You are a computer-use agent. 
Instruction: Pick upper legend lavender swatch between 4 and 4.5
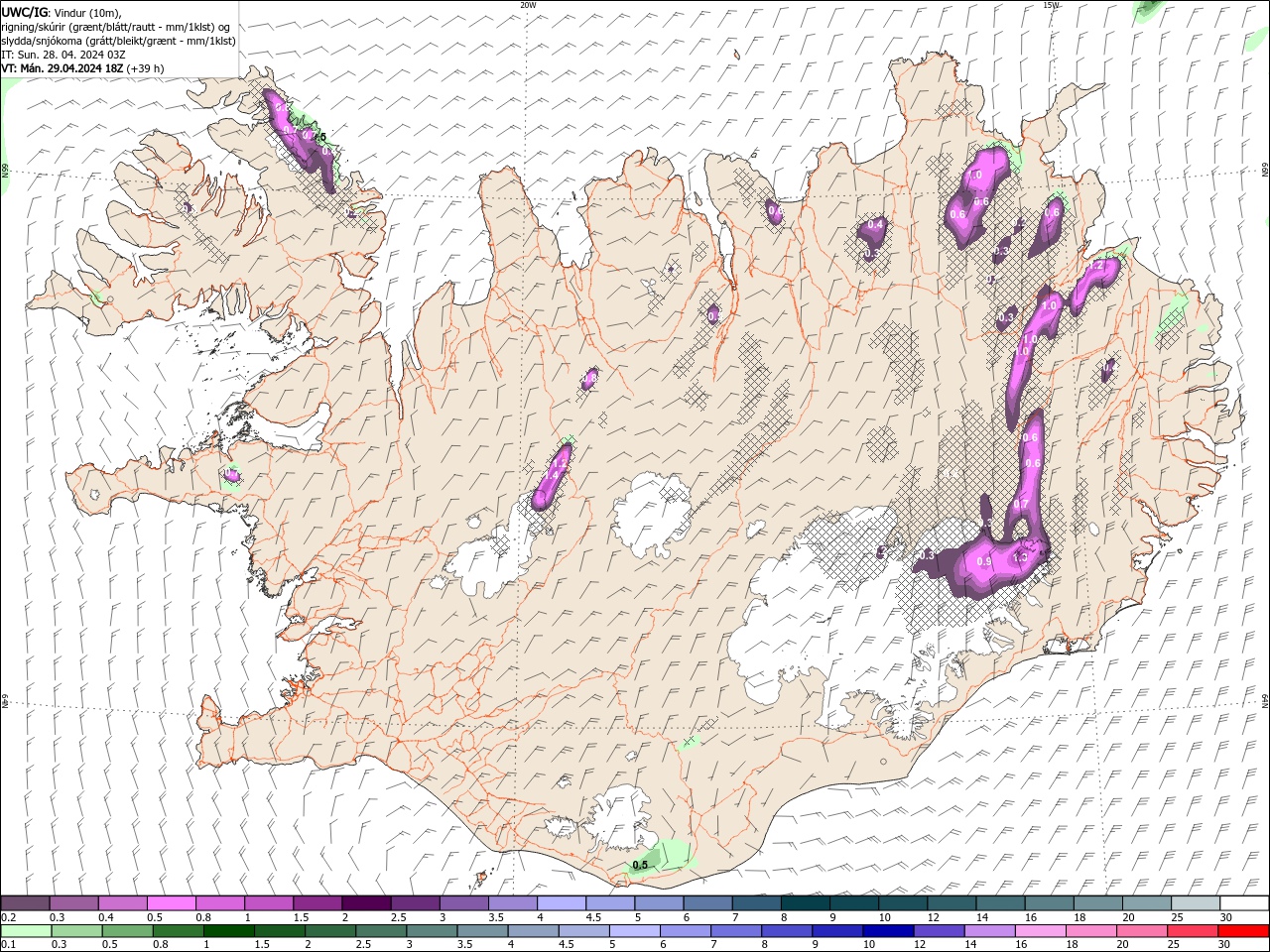pos(561,903)
